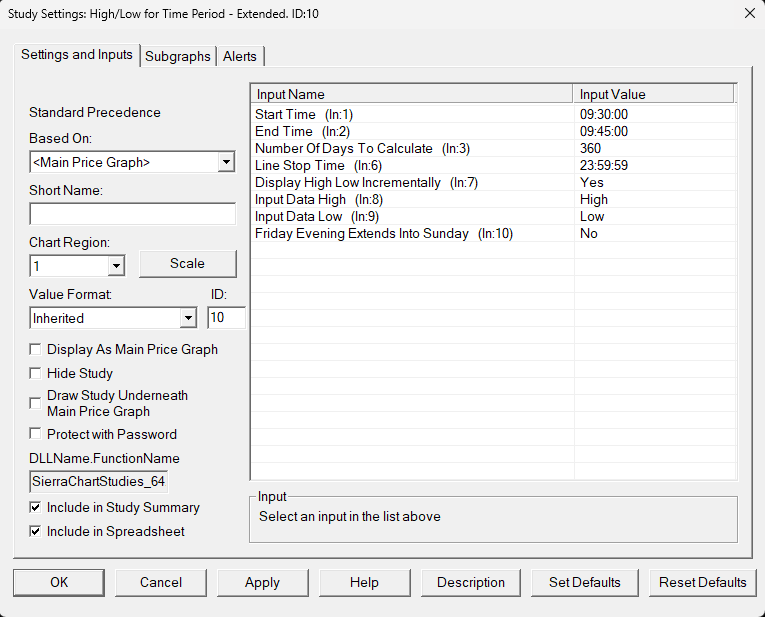Click the Set Defaults button
Viewport: 765px width, 617px height.
584,582
